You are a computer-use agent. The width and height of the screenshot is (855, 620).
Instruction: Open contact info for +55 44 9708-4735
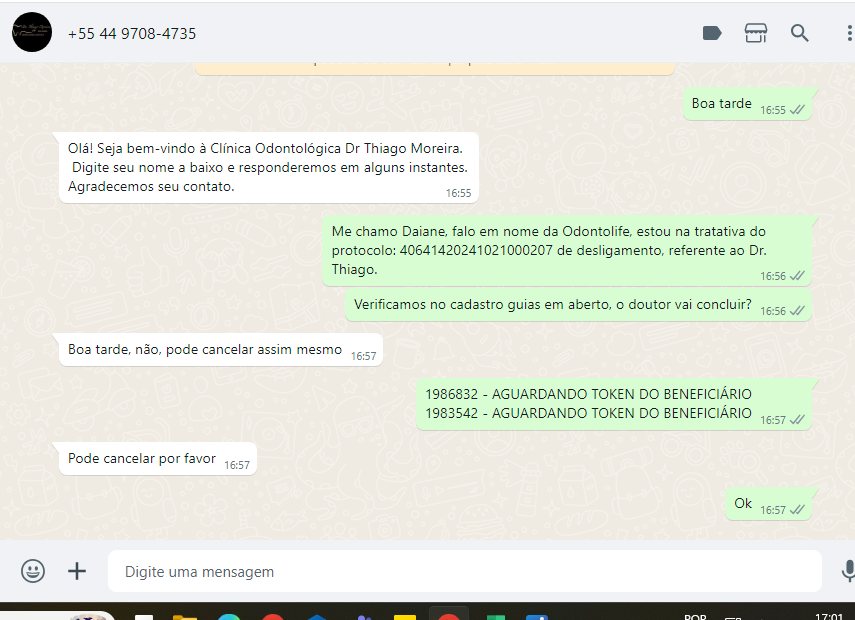pyautogui.click(x=131, y=34)
